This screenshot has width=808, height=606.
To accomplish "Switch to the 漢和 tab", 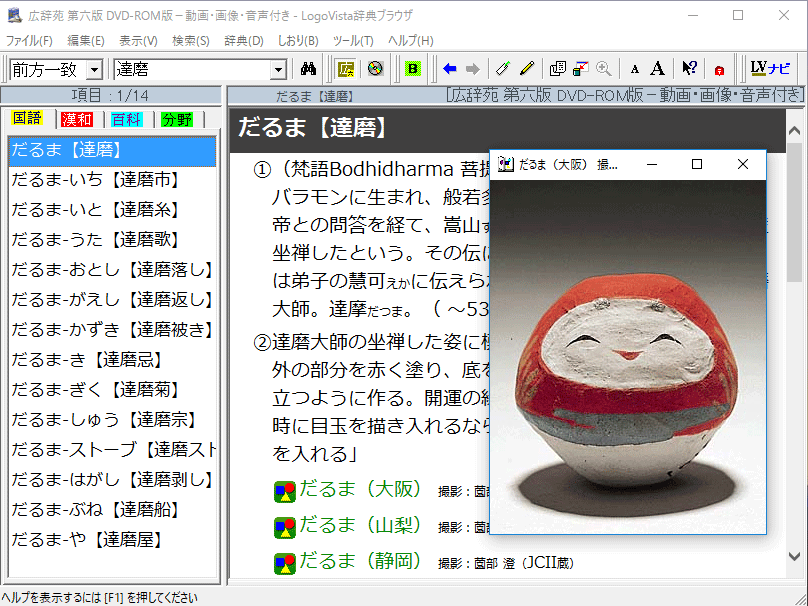I will 77,120.
